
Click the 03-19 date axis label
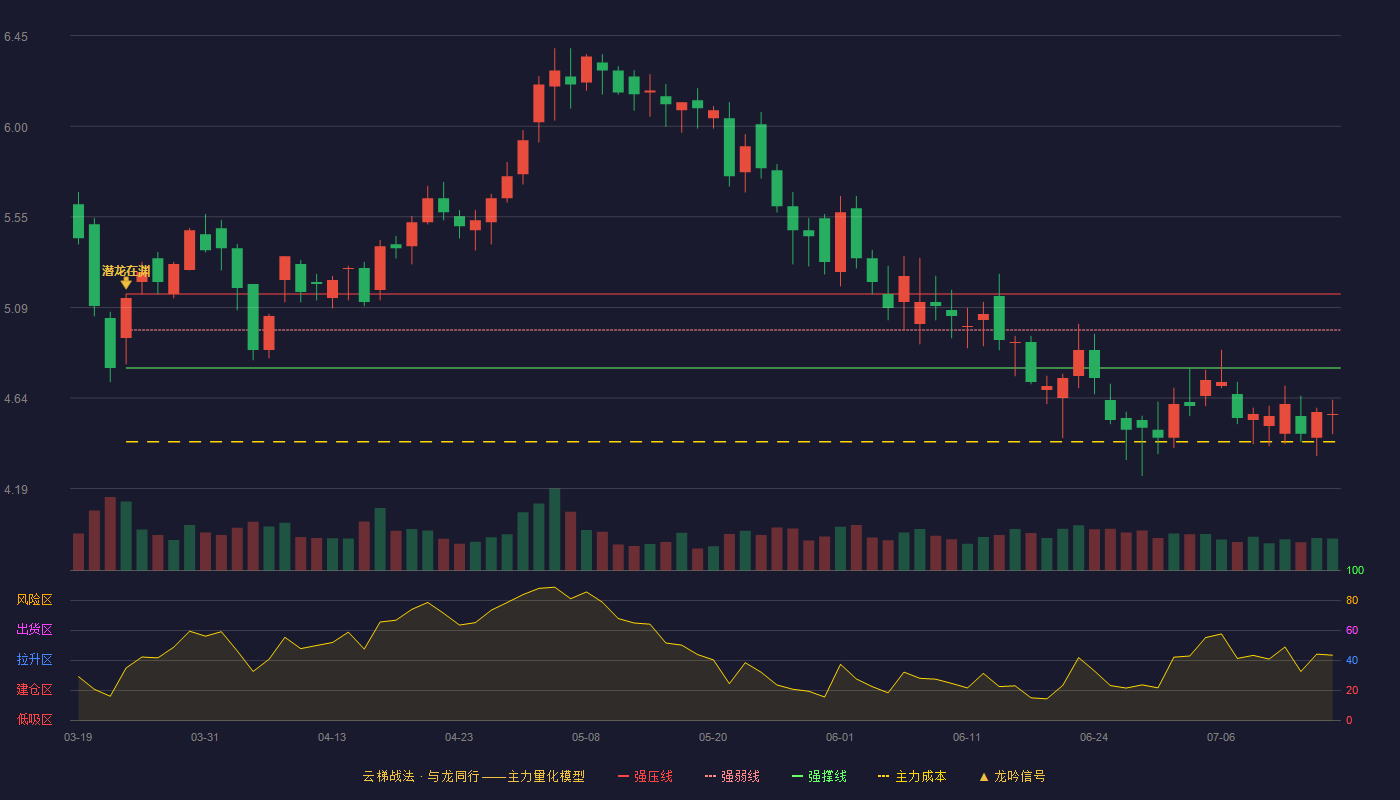pos(78,737)
